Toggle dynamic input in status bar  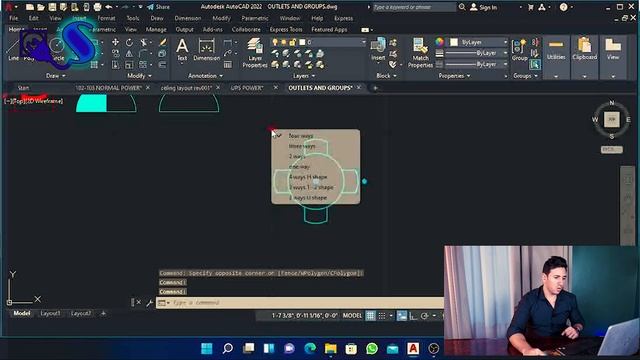point(402,316)
